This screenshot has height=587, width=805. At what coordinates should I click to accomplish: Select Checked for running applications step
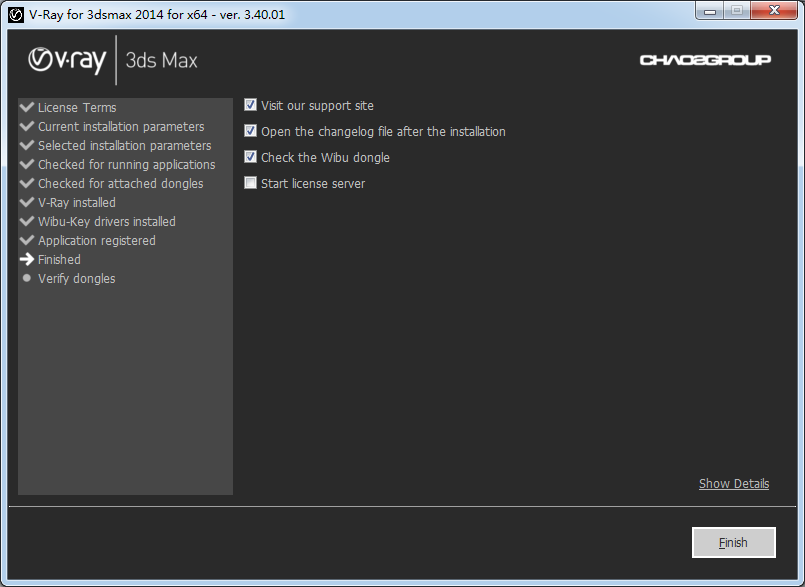tap(126, 164)
